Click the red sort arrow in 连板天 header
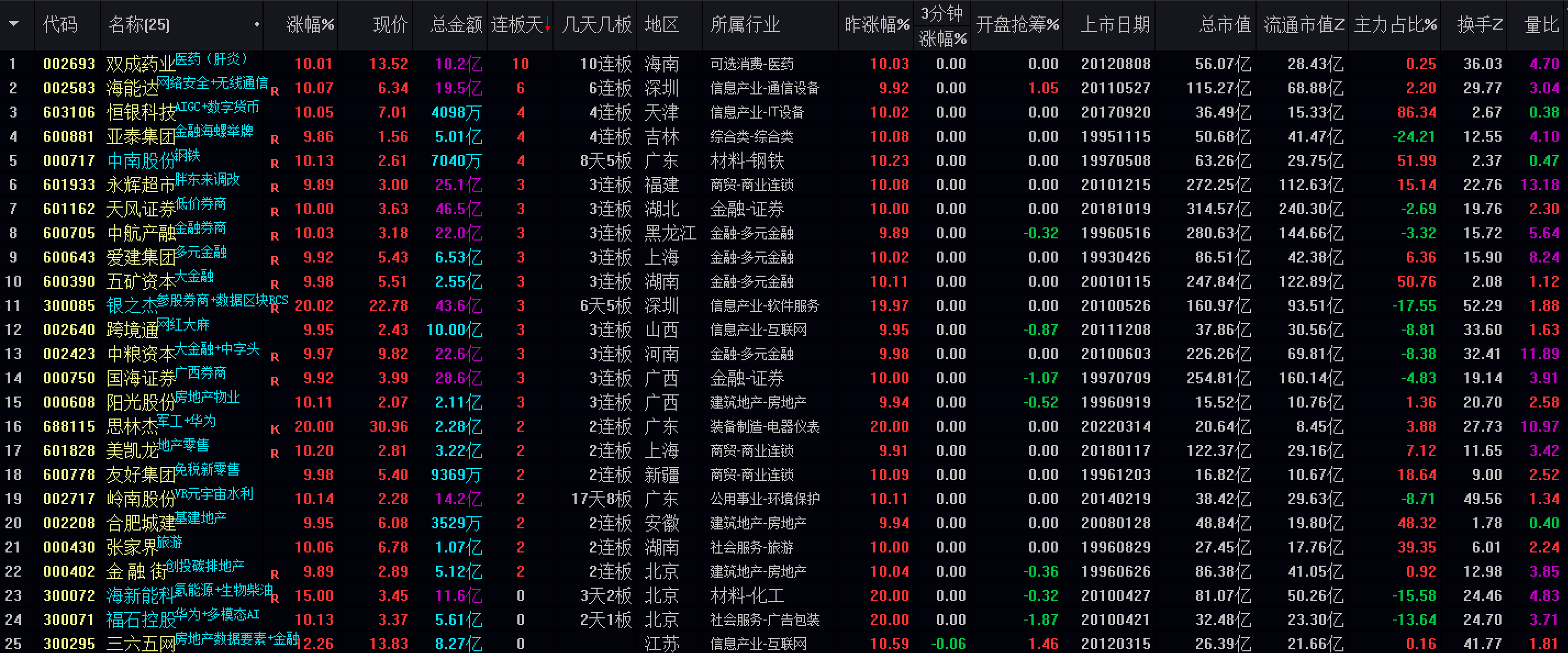Viewport: 1568px width, 653px height. coord(548,25)
